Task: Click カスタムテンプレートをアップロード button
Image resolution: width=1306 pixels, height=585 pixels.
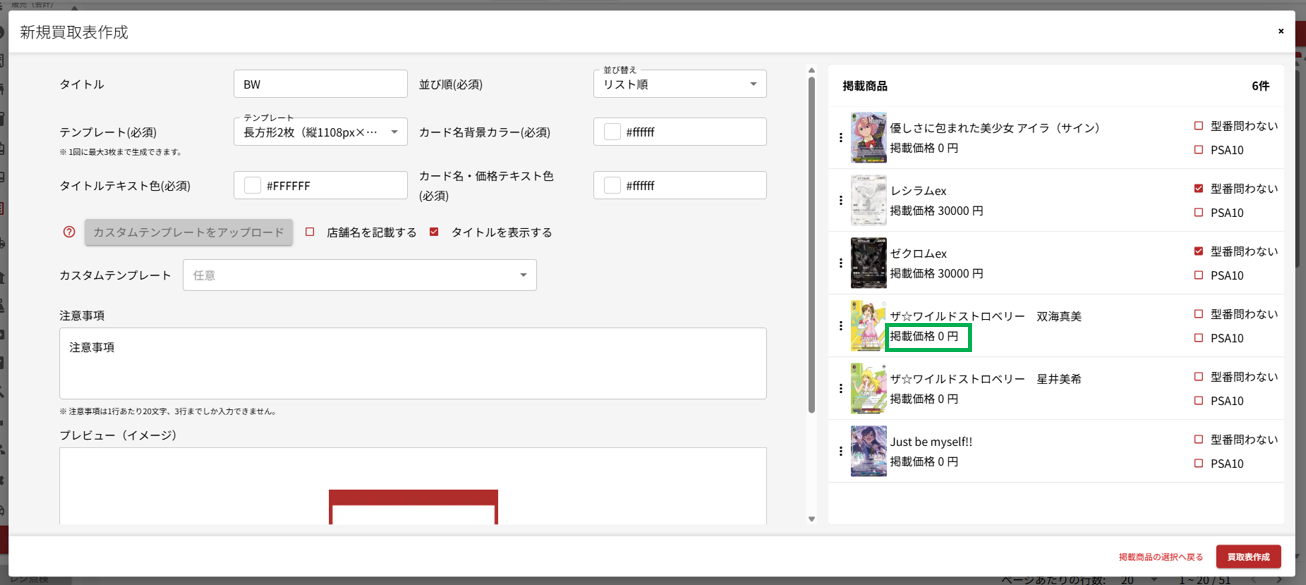Action: pyautogui.click(x=189, y=232)
